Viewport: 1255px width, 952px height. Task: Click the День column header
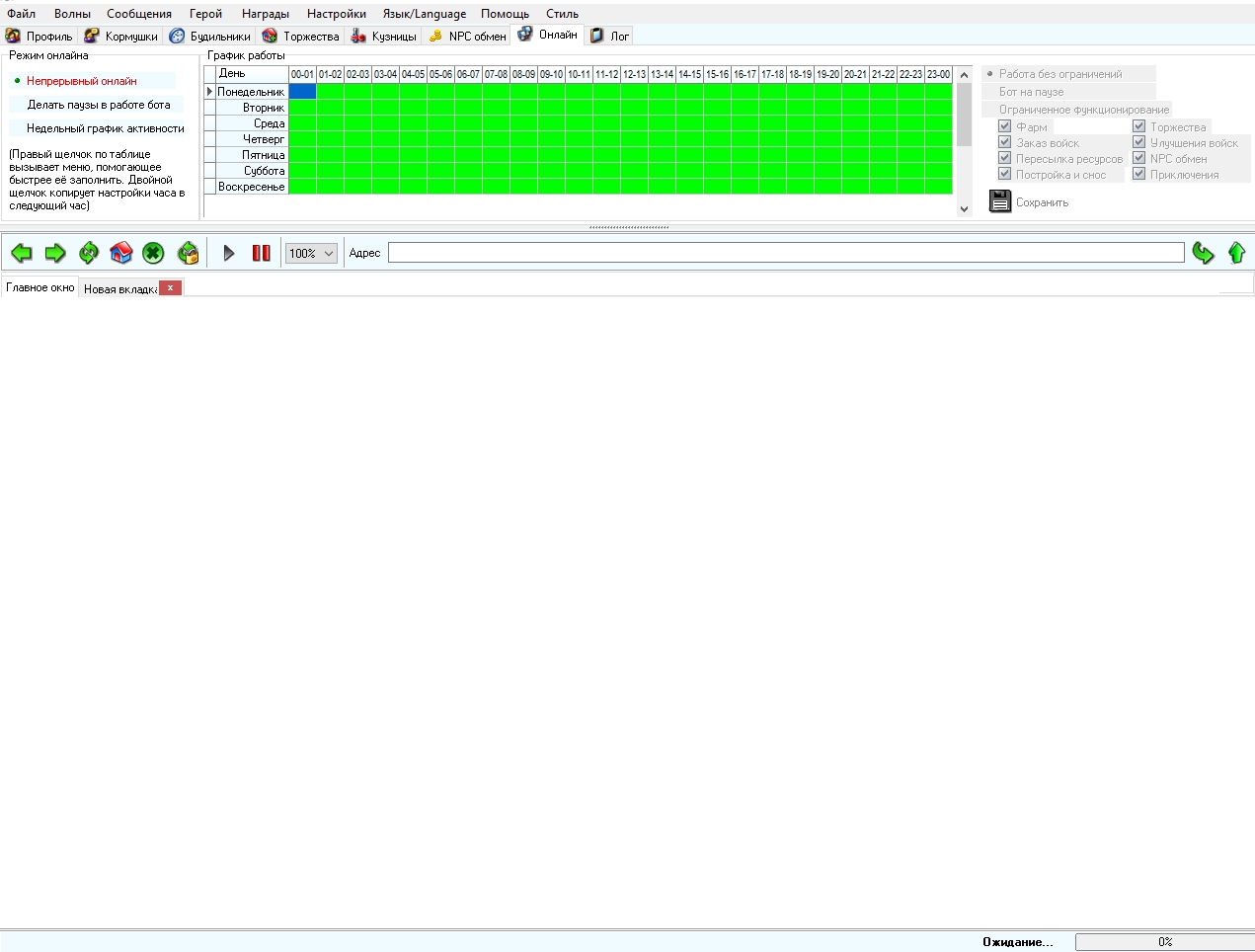[252, 74]
